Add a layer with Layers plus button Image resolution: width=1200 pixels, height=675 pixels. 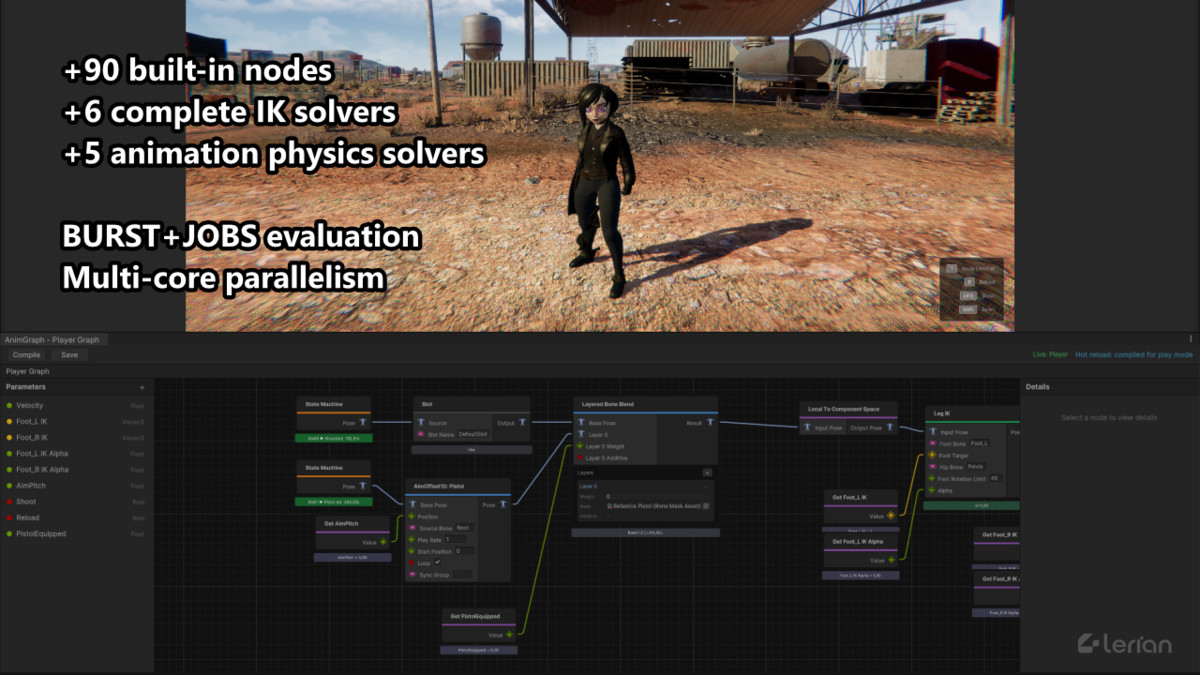pyautogui.click(x=707, y=472)
